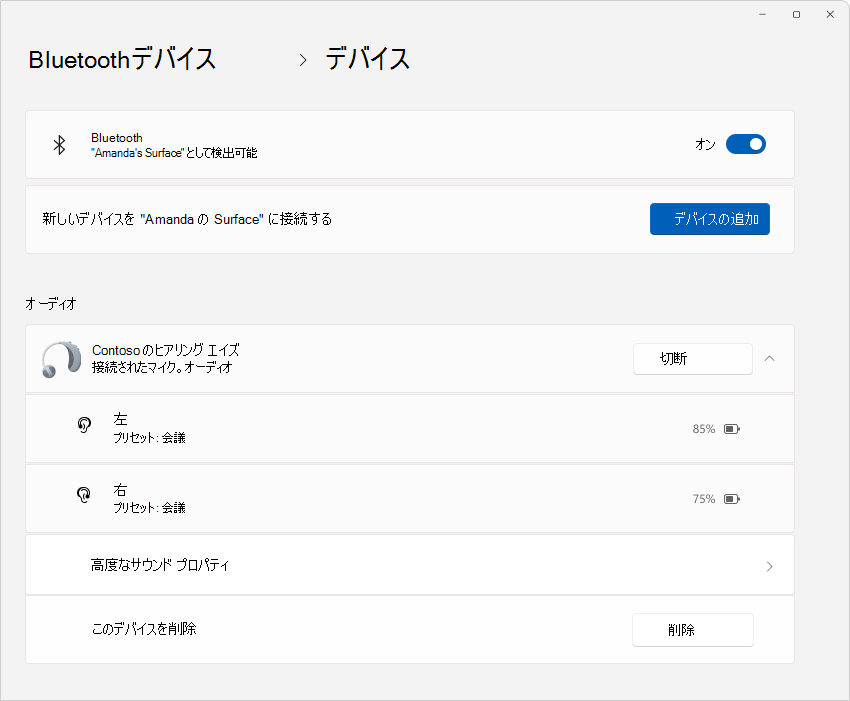Image resolution: width=850 pixels, height=701 pixels.
Task: Click このデバイスを削除 label
Action: [x=144, y=629]
